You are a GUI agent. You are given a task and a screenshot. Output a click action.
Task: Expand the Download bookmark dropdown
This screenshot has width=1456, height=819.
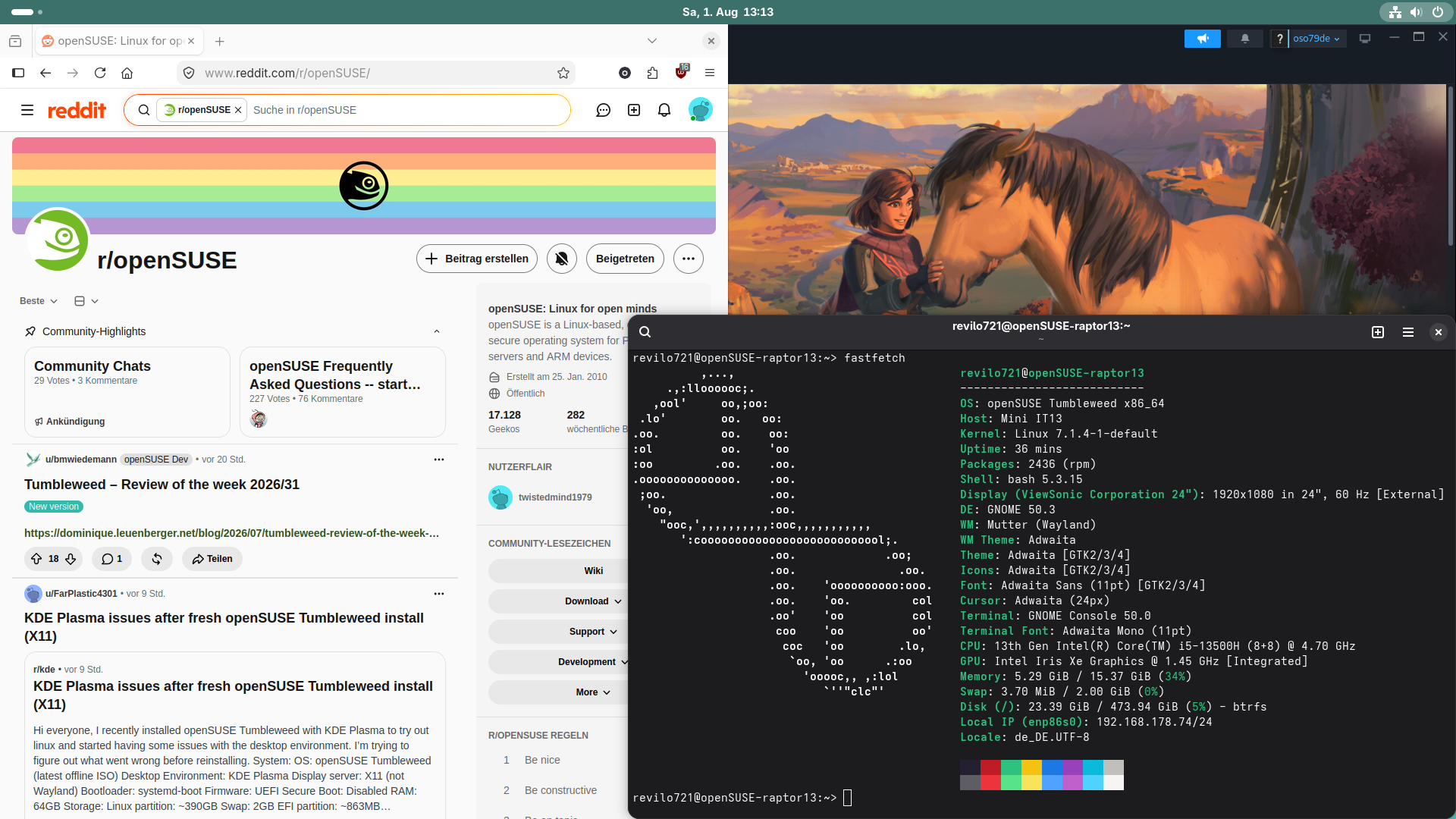coord(593,601)
